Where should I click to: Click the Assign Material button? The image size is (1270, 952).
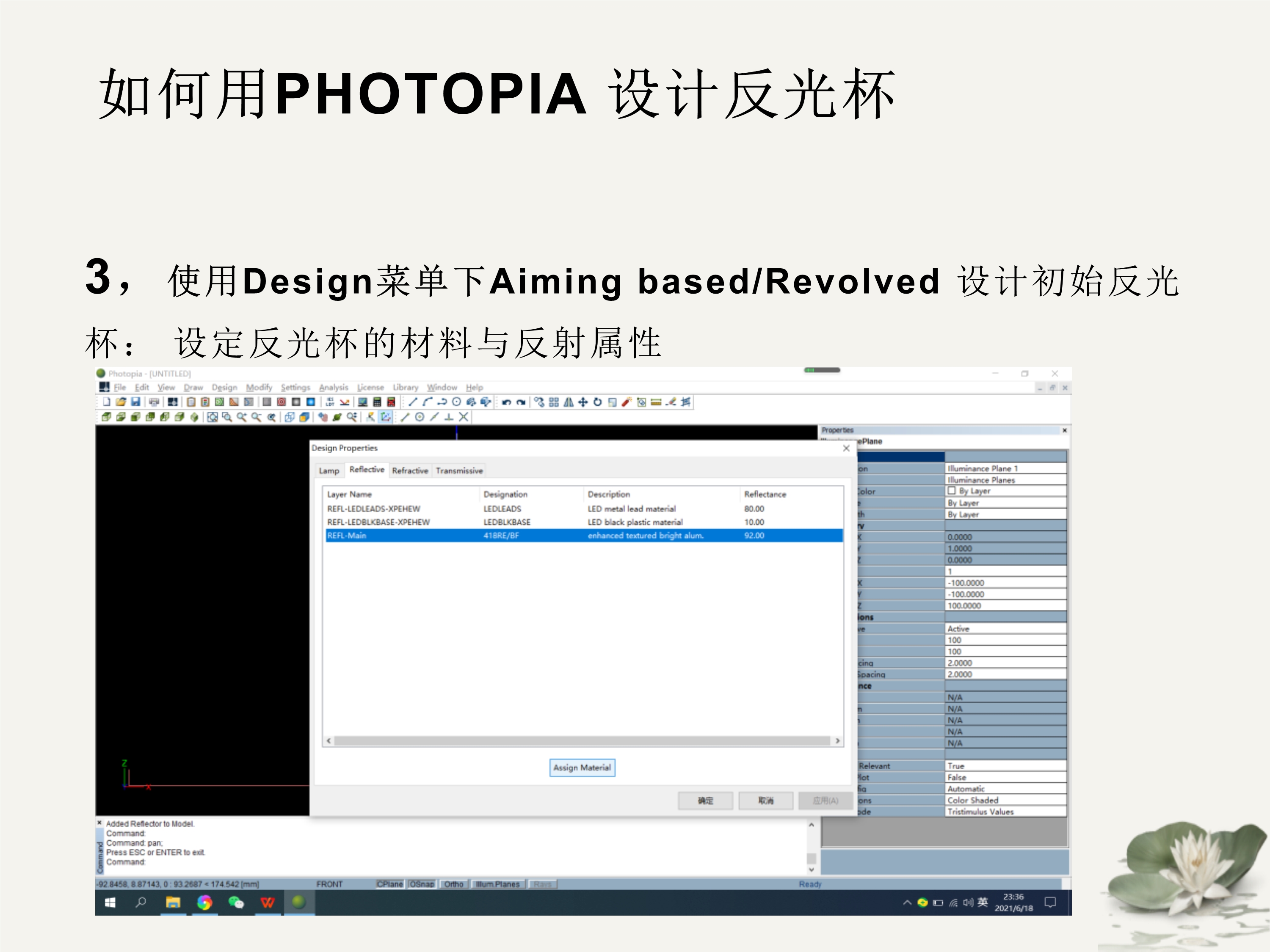click(x=582, y=767)
